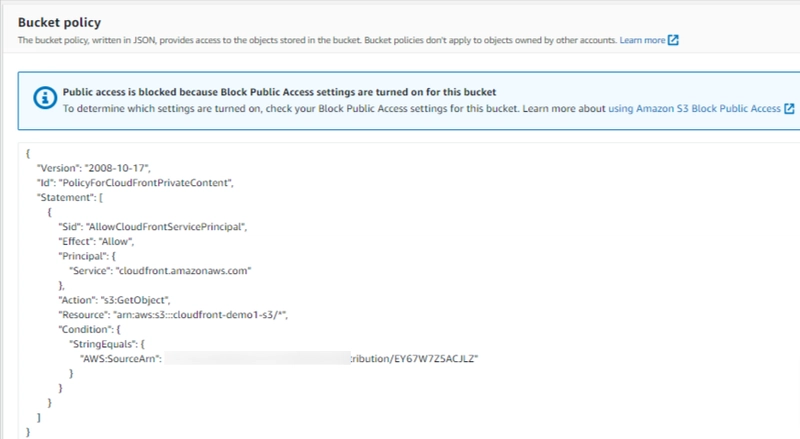
Task: Click the "Version": "2008-10-17" line
Action: coord(94,168)
